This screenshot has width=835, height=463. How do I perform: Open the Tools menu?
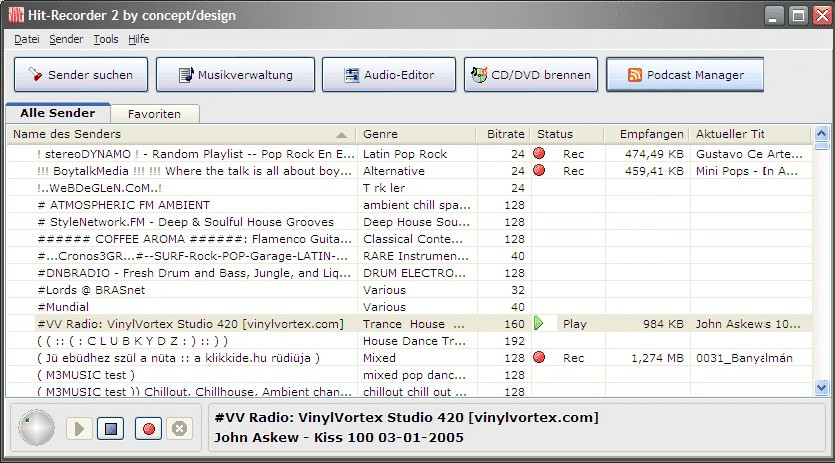106,39
